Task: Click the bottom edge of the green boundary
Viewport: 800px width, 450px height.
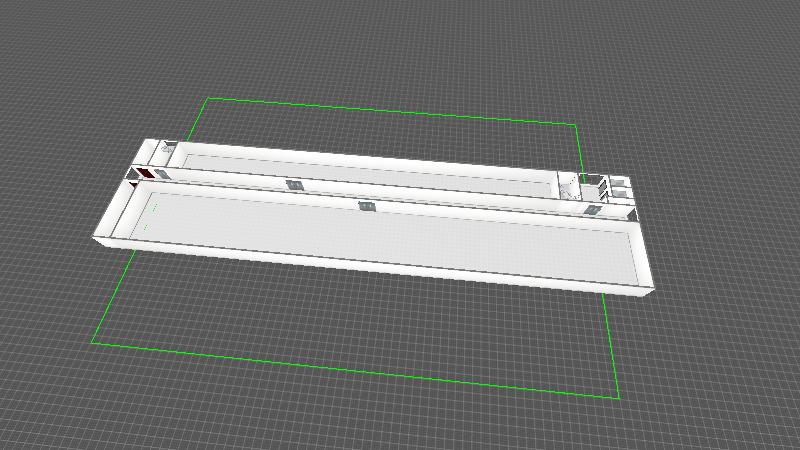Action: (350, 370)
